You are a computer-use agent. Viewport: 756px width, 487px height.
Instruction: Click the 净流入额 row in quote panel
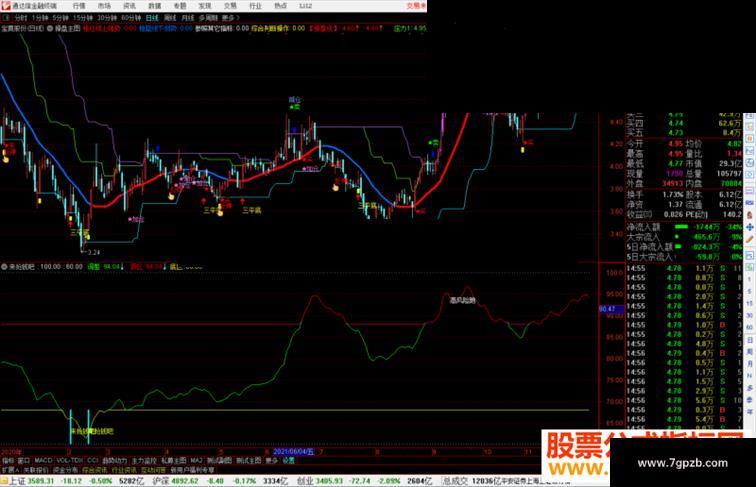(684, 227)
